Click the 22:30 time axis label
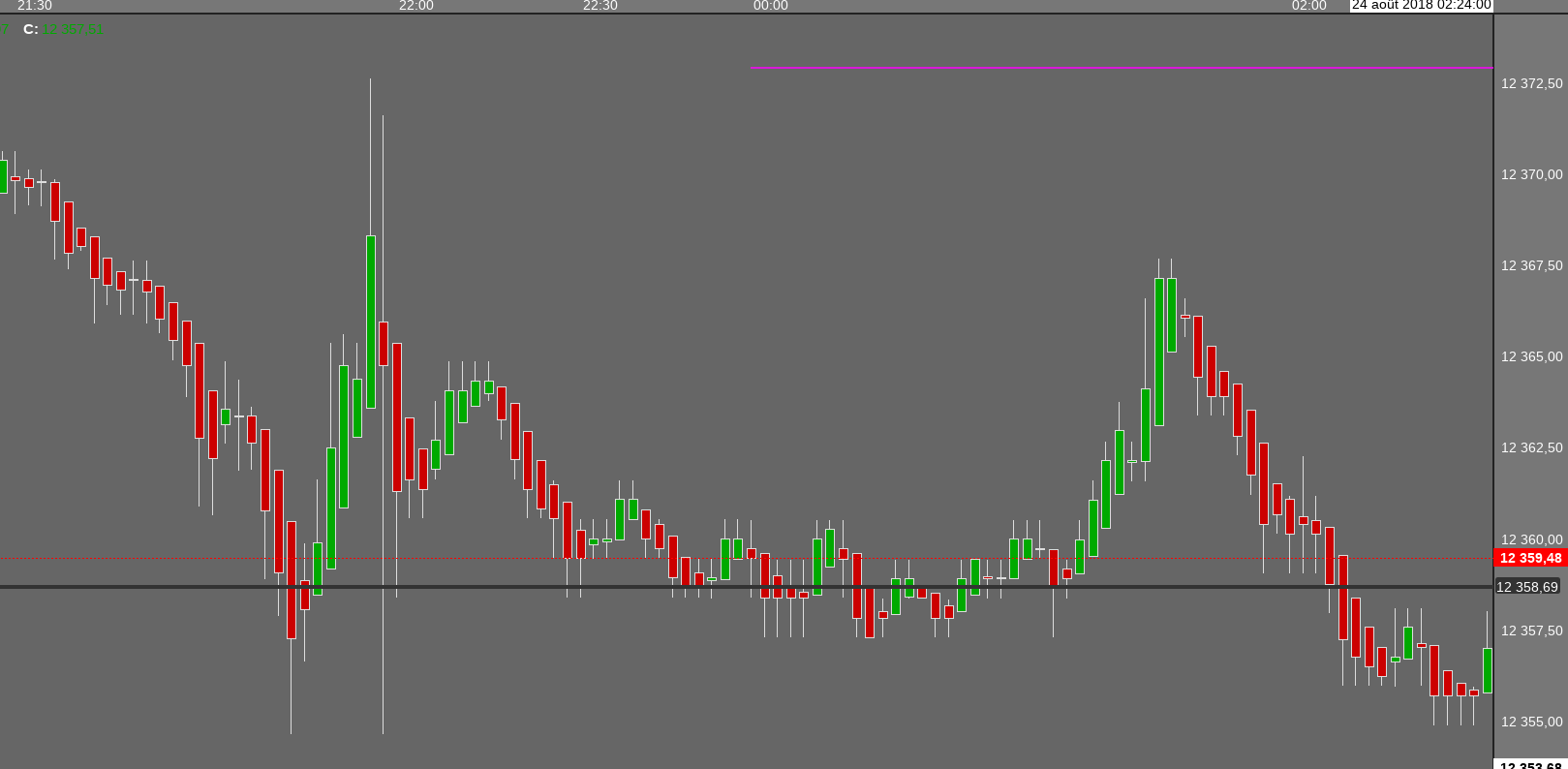The height and width of the screenshot is (769, 1568). pyautogui.click(x=600, y=6)
